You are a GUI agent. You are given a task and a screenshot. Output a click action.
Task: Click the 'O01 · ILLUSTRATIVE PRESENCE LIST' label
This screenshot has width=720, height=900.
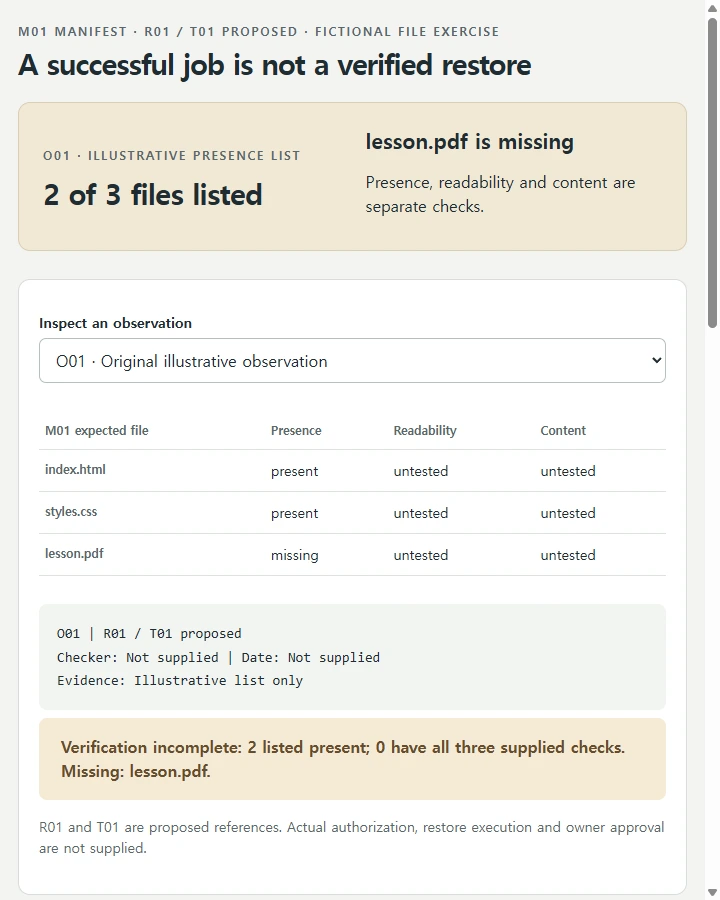172,156
